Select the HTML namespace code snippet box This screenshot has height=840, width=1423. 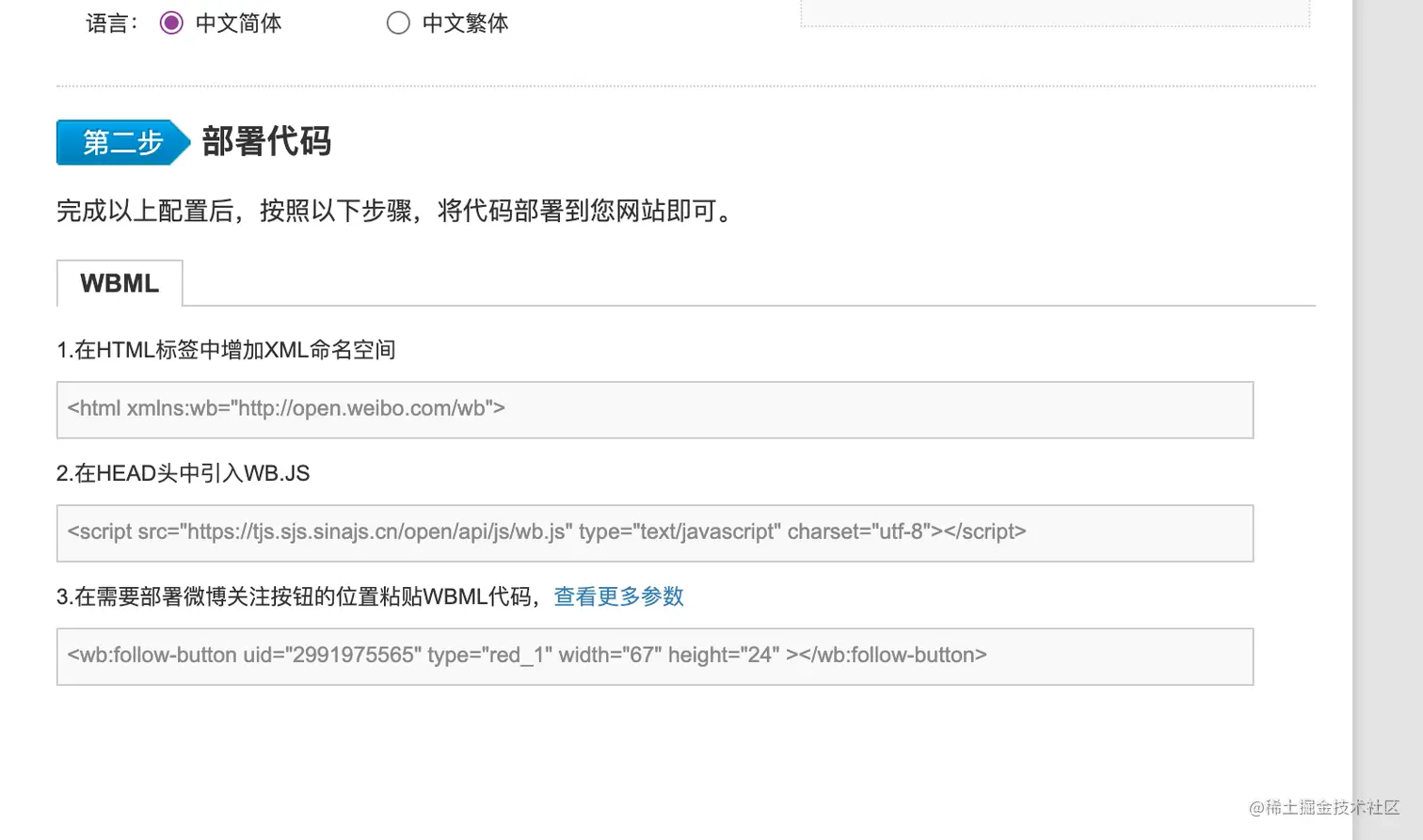[655, 409]
